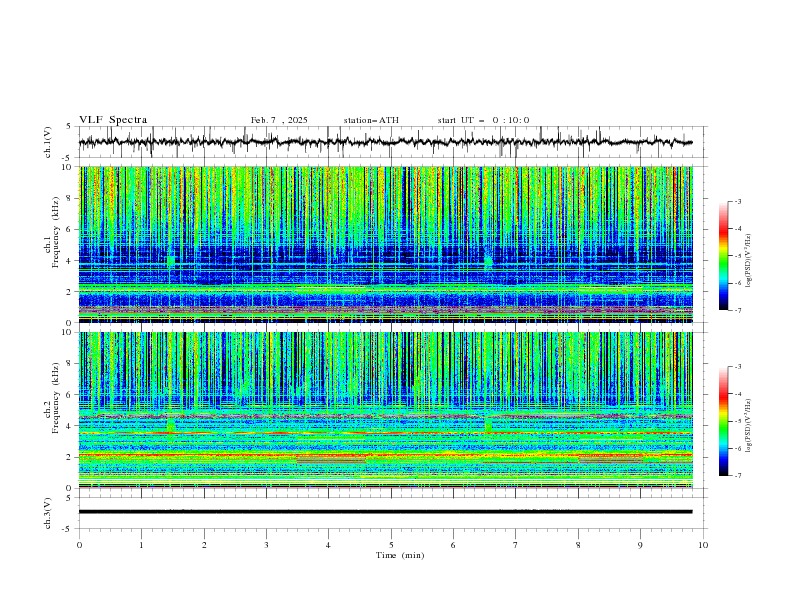Image resolution: width=792 pixels, height=612 pixels.
Task: Click the color scale bar beside ch.1 spectrogram
Action: click(x=724, y=256)
